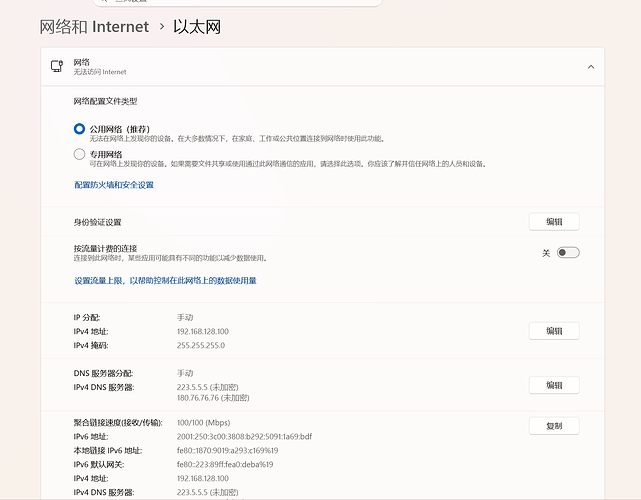Collapse the network section chevron
This screenshot has height=500, width=641.
[x=591, y=67]
